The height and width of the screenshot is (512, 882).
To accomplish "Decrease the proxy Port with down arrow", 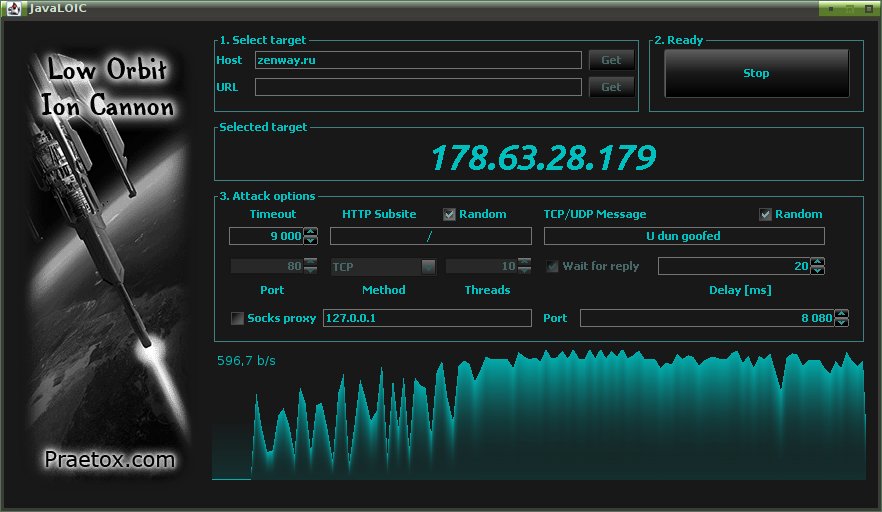I will click(x=842, y=322).
